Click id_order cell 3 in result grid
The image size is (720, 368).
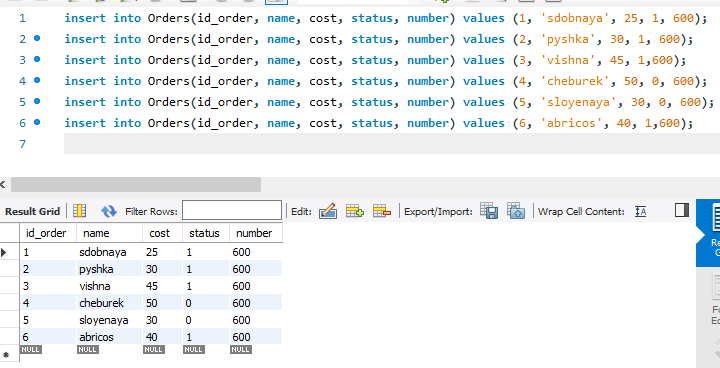[x=48, y=286]
